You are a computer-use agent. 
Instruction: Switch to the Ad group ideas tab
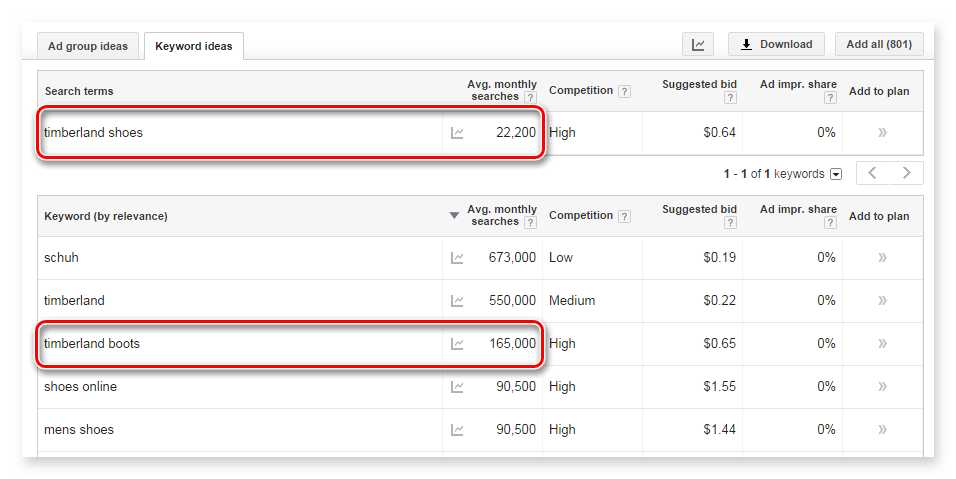pyautogui.click(x=88, y=46)
